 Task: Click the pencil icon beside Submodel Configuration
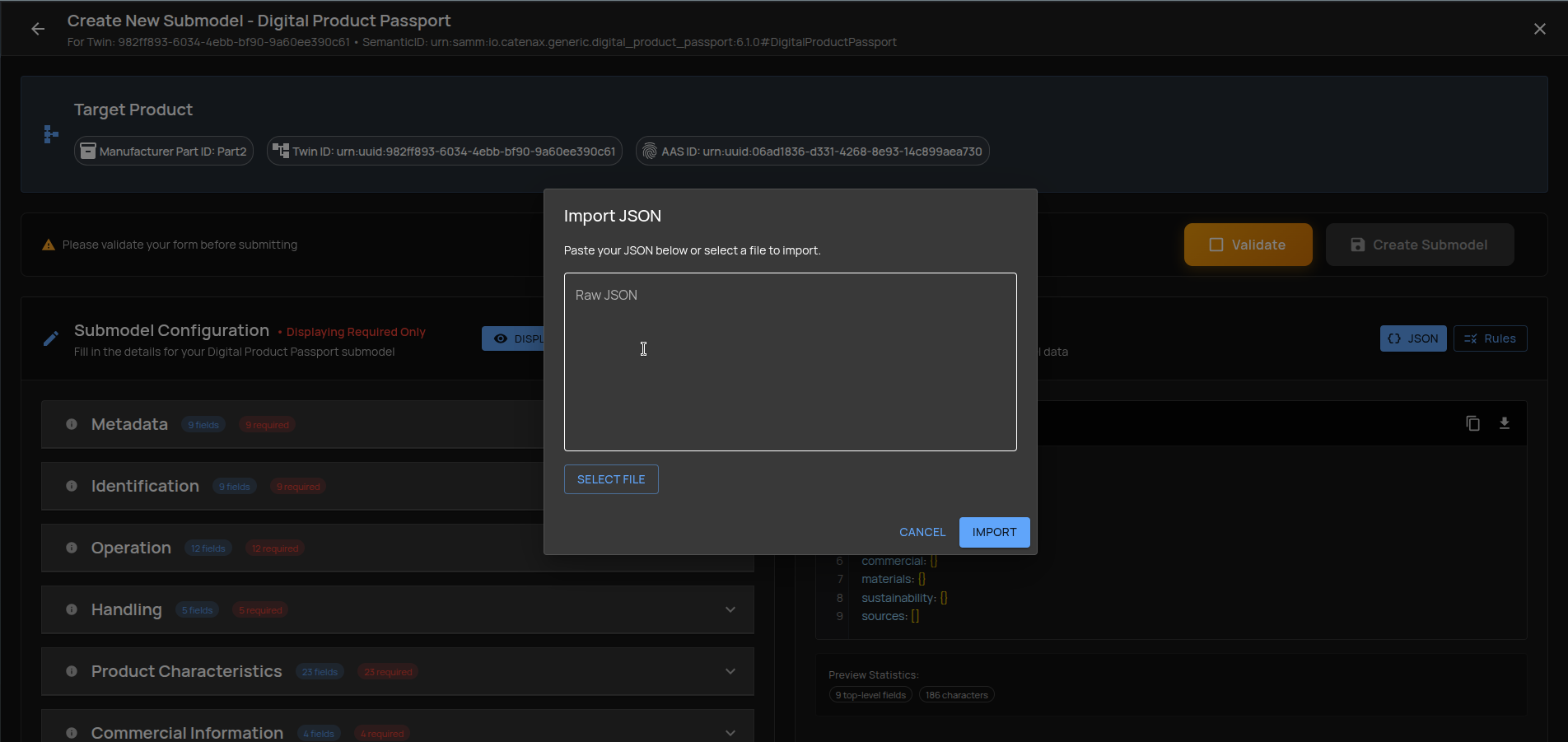[50, 338]
